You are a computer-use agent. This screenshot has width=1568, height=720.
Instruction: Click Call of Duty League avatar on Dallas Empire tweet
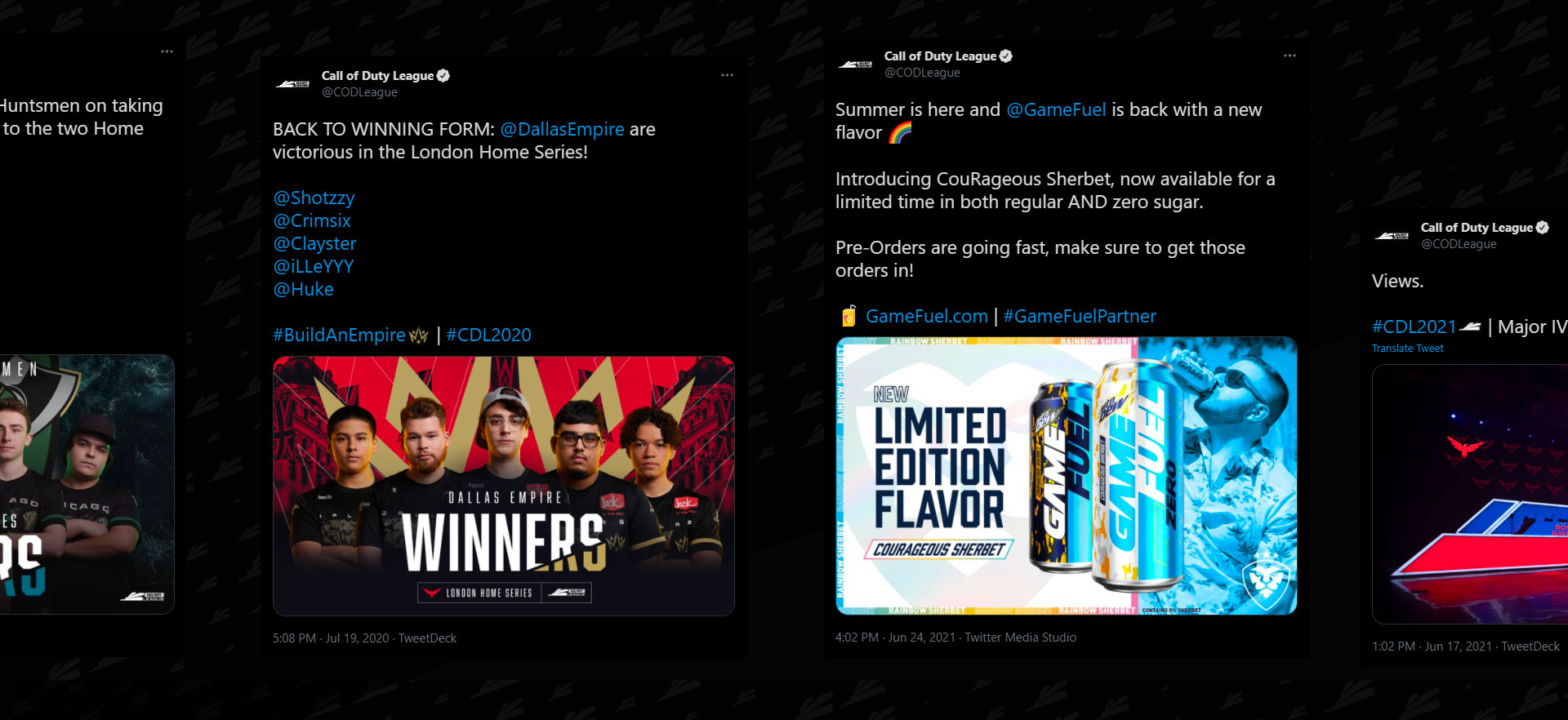292,83
